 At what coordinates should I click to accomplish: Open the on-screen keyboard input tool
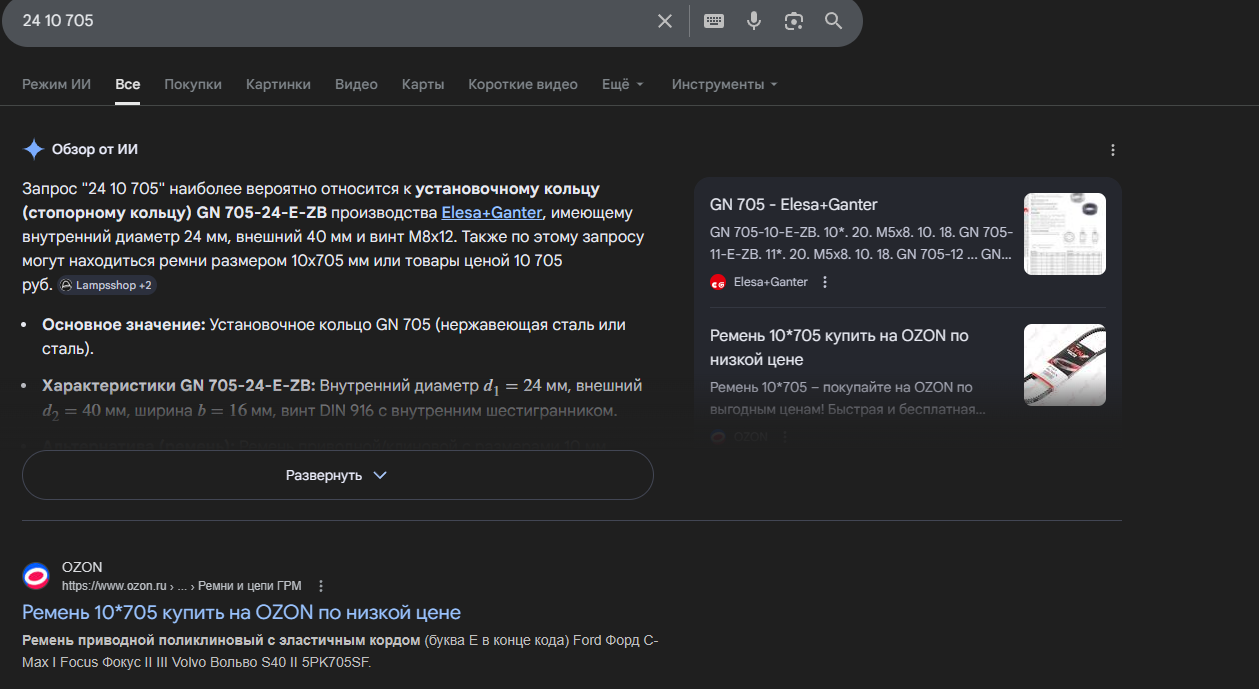coord(714,21)
